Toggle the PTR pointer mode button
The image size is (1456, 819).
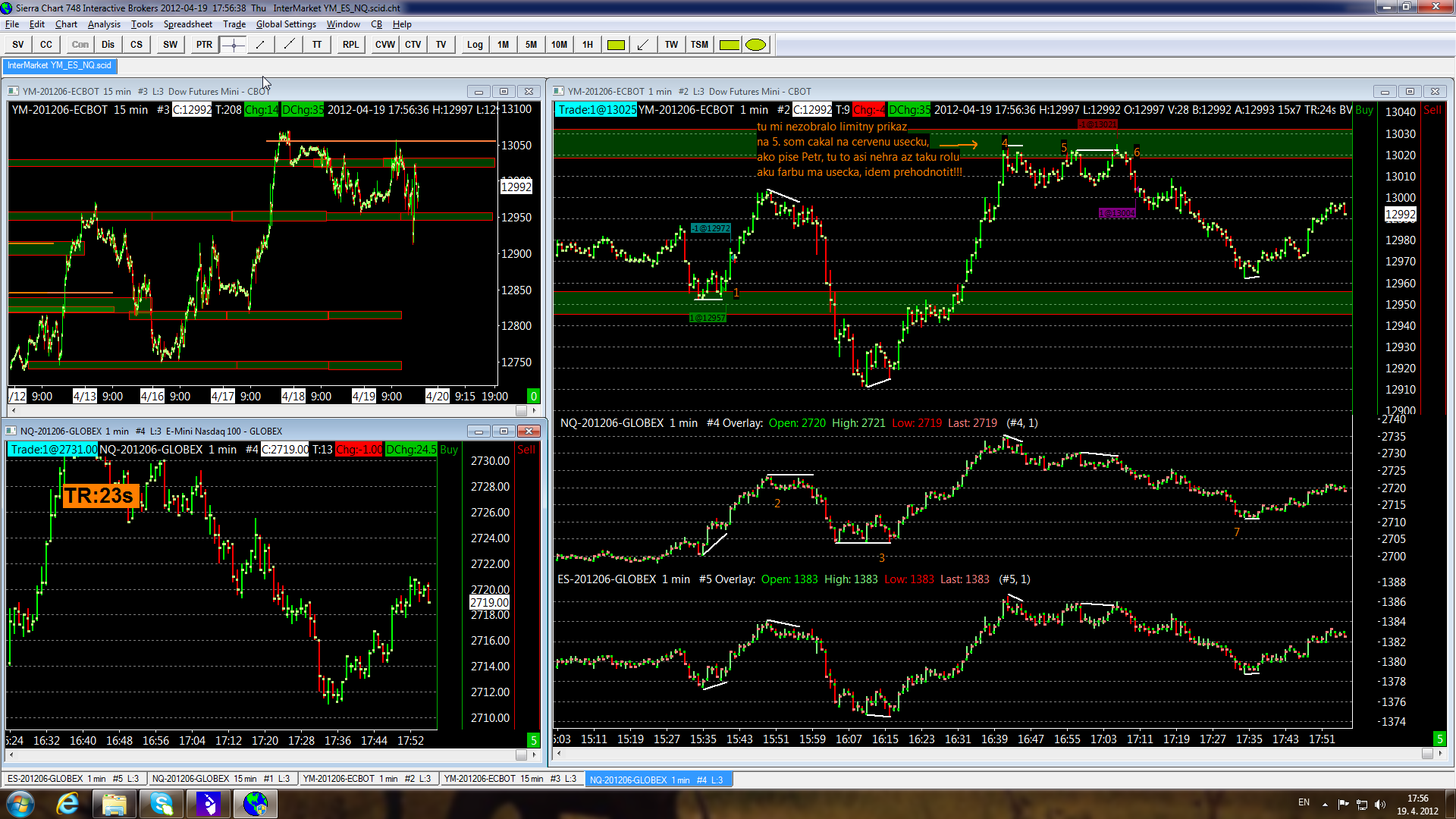click(x=204, y=45)
